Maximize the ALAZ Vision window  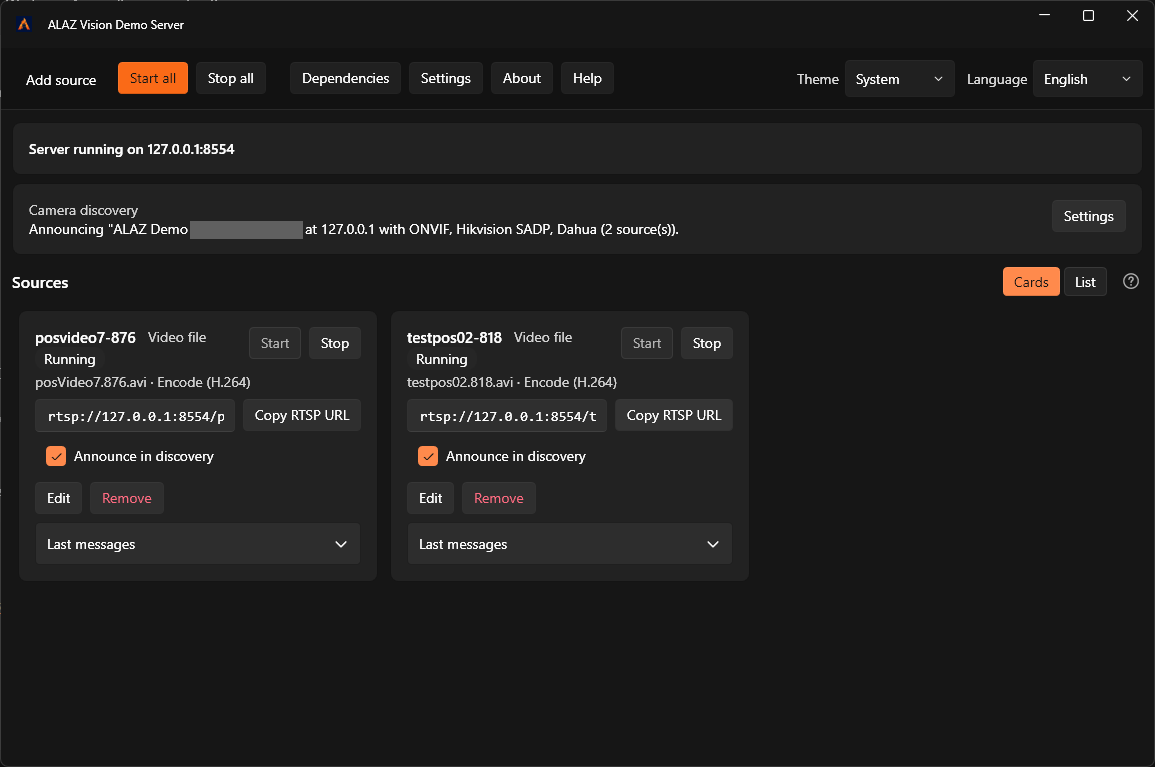(x=1088, y=15)
